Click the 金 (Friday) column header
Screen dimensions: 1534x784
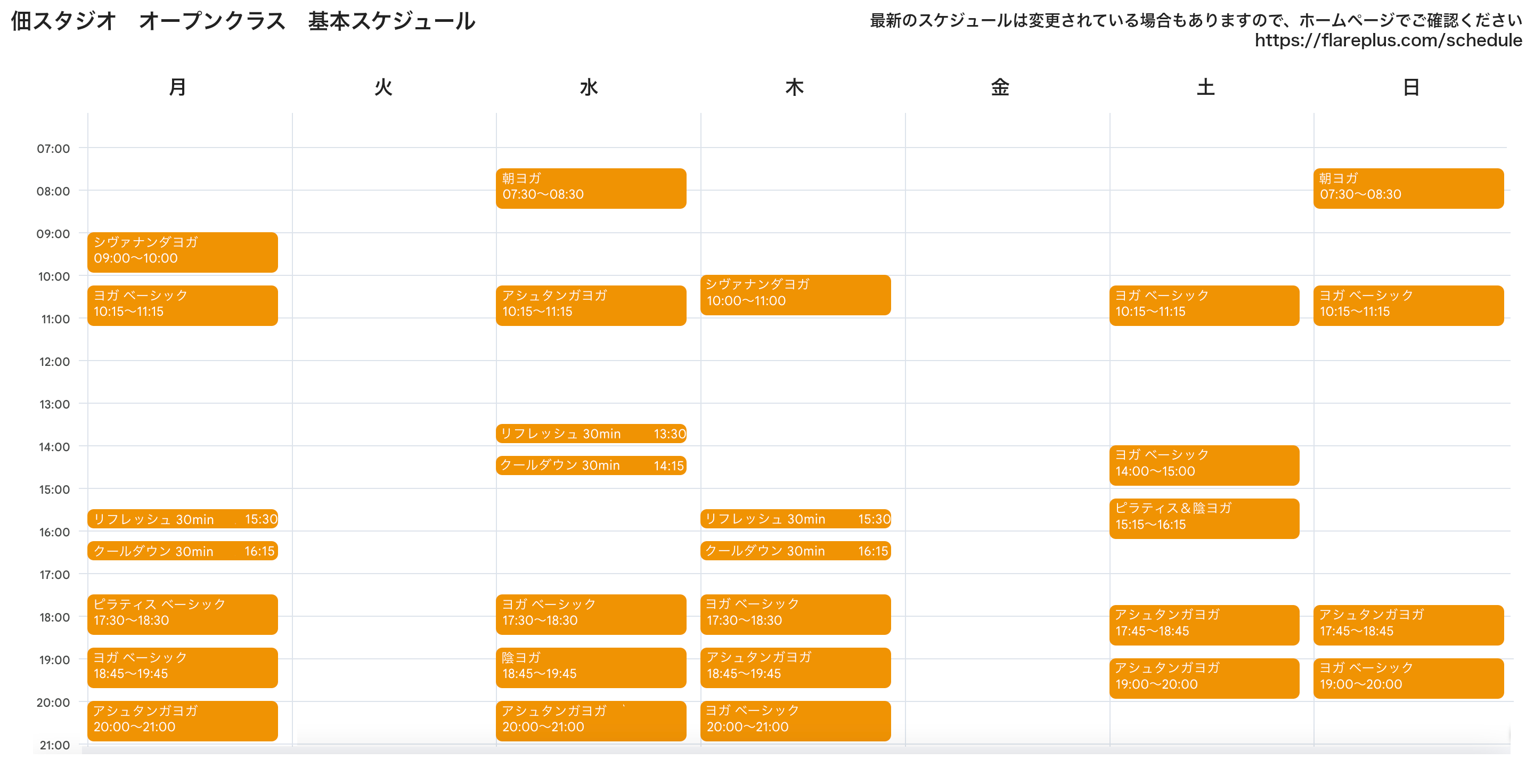pyautogui.click(x=999, y=87)
